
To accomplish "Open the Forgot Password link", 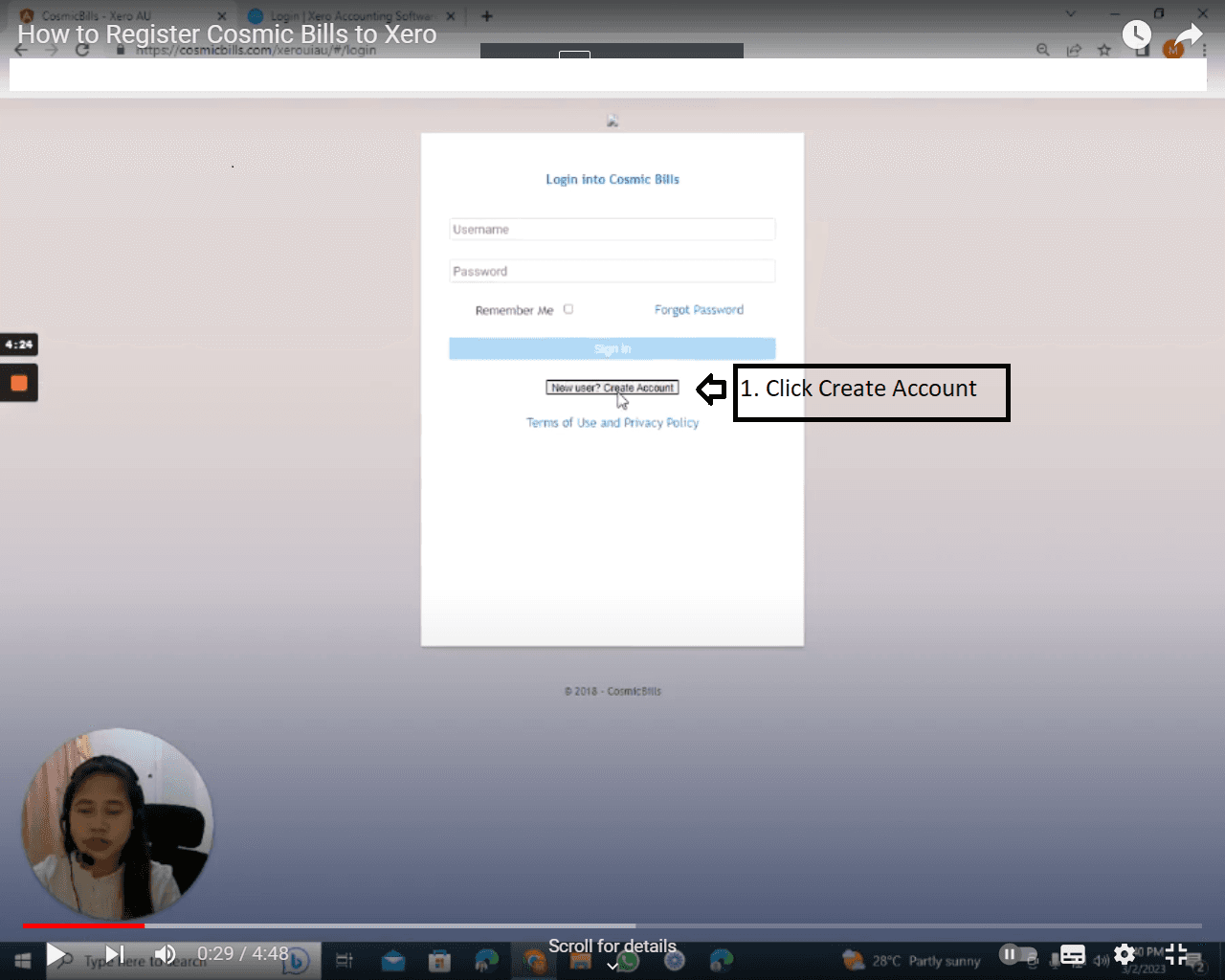I will (x=699, y=310).
